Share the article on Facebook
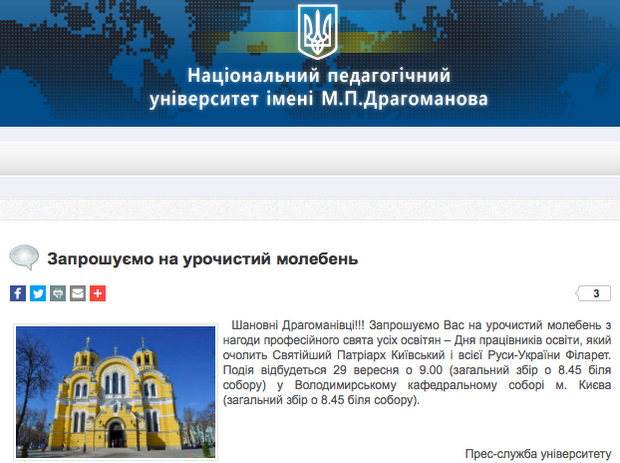The height and width of the screenshot is (463, 620). [x=18, y=294]
